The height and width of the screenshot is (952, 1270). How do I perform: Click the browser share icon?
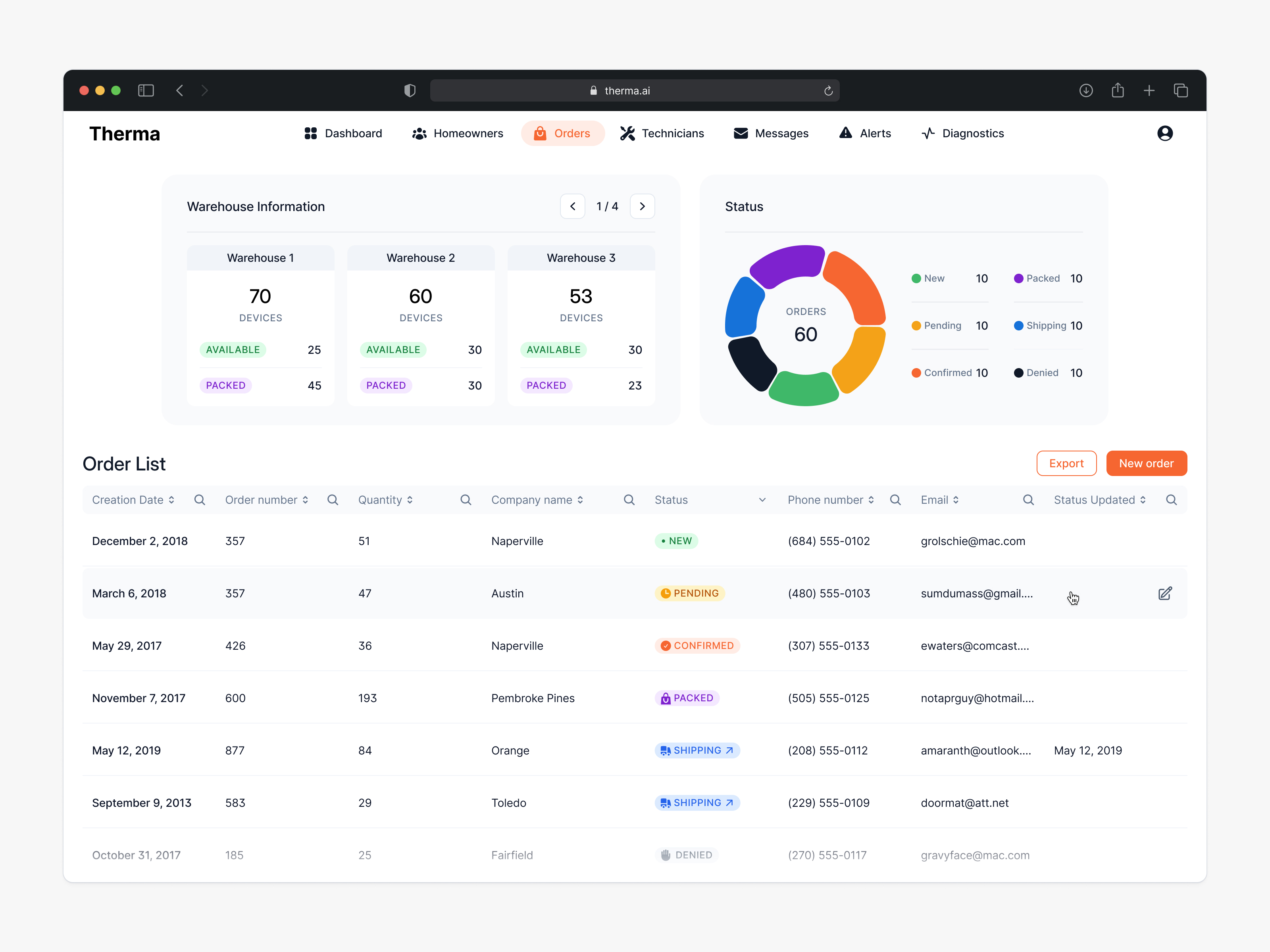[1117, 91]
